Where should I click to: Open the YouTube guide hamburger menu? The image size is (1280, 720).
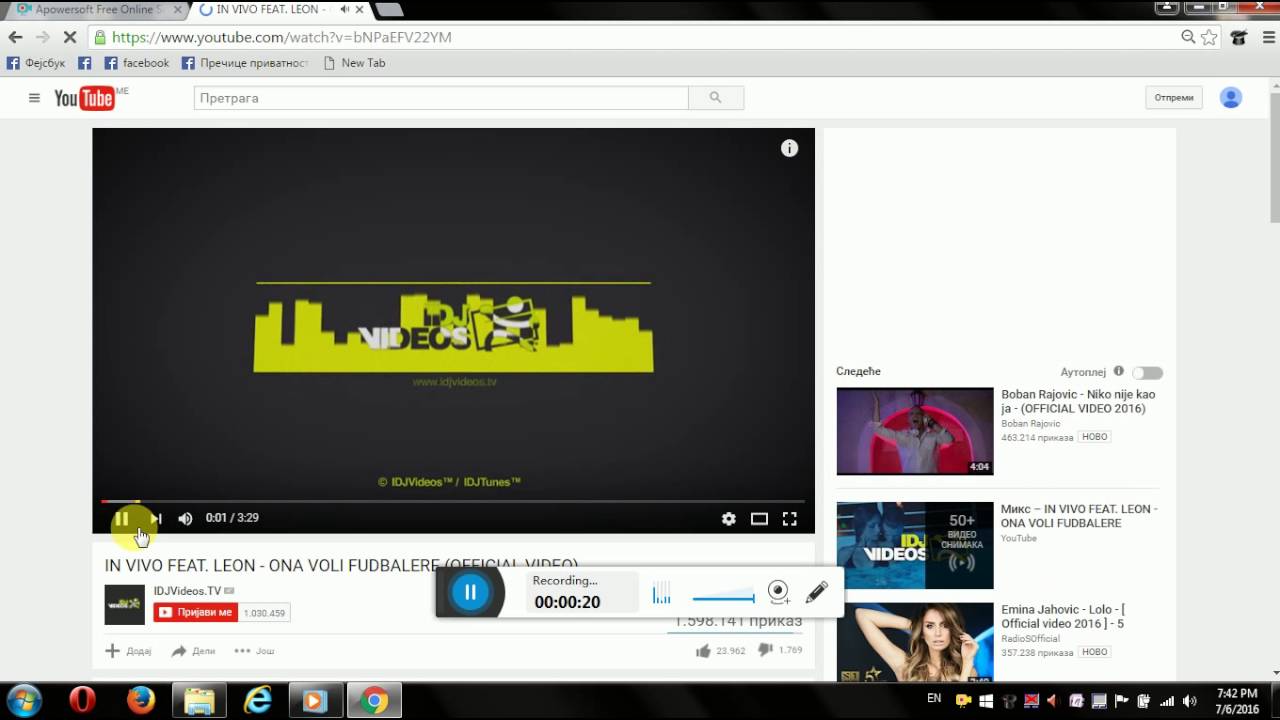click(x=34, y=98)
